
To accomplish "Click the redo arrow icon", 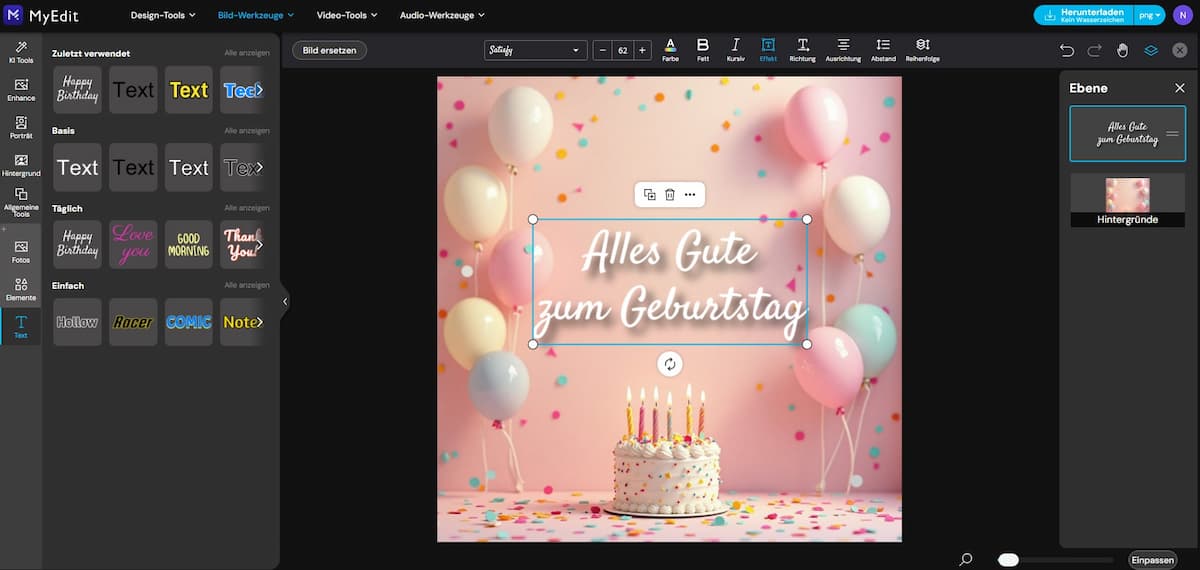I will pos(1095,50).
